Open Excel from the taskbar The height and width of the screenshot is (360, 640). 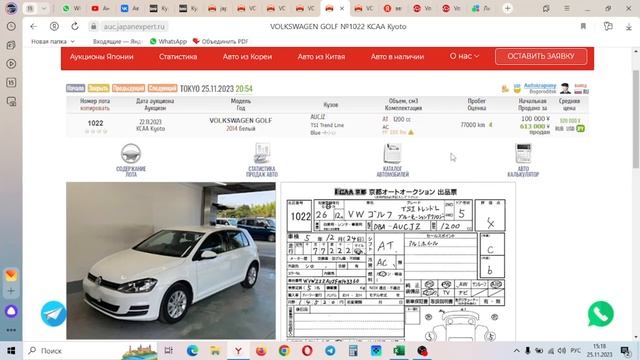point(399,351)
